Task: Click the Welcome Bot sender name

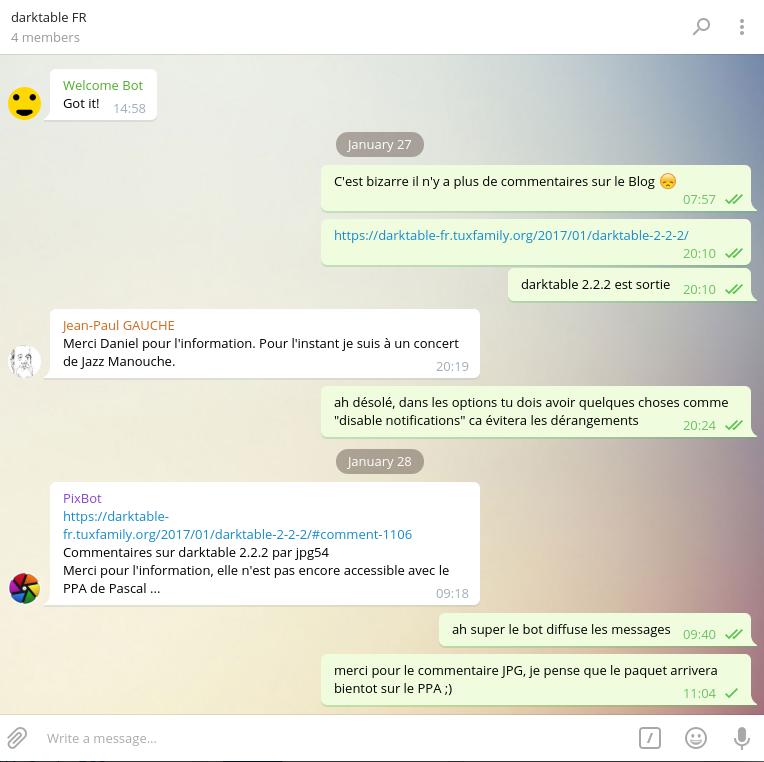Action: (103, 85)
